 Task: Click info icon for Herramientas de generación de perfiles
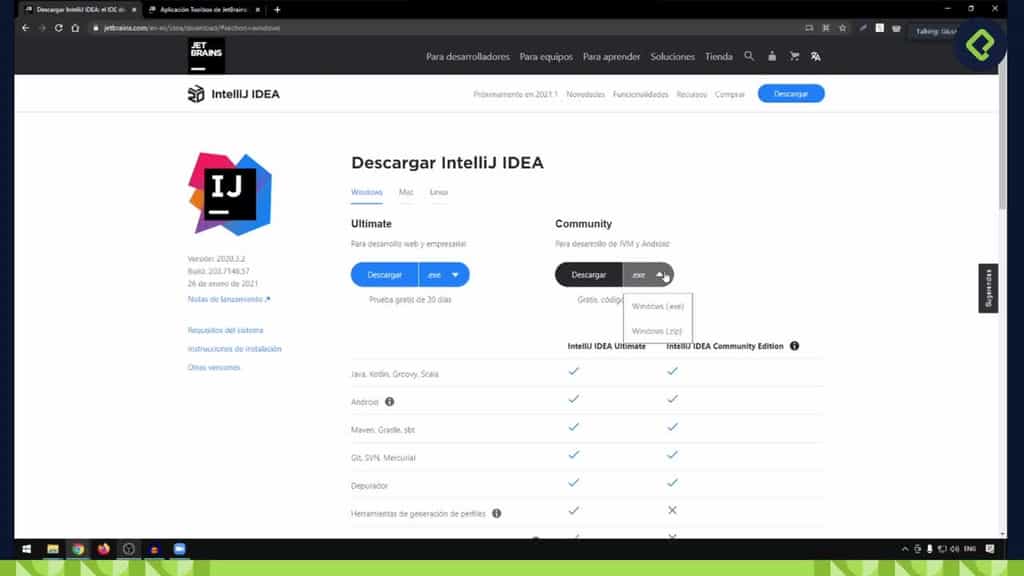click(496, 513)
